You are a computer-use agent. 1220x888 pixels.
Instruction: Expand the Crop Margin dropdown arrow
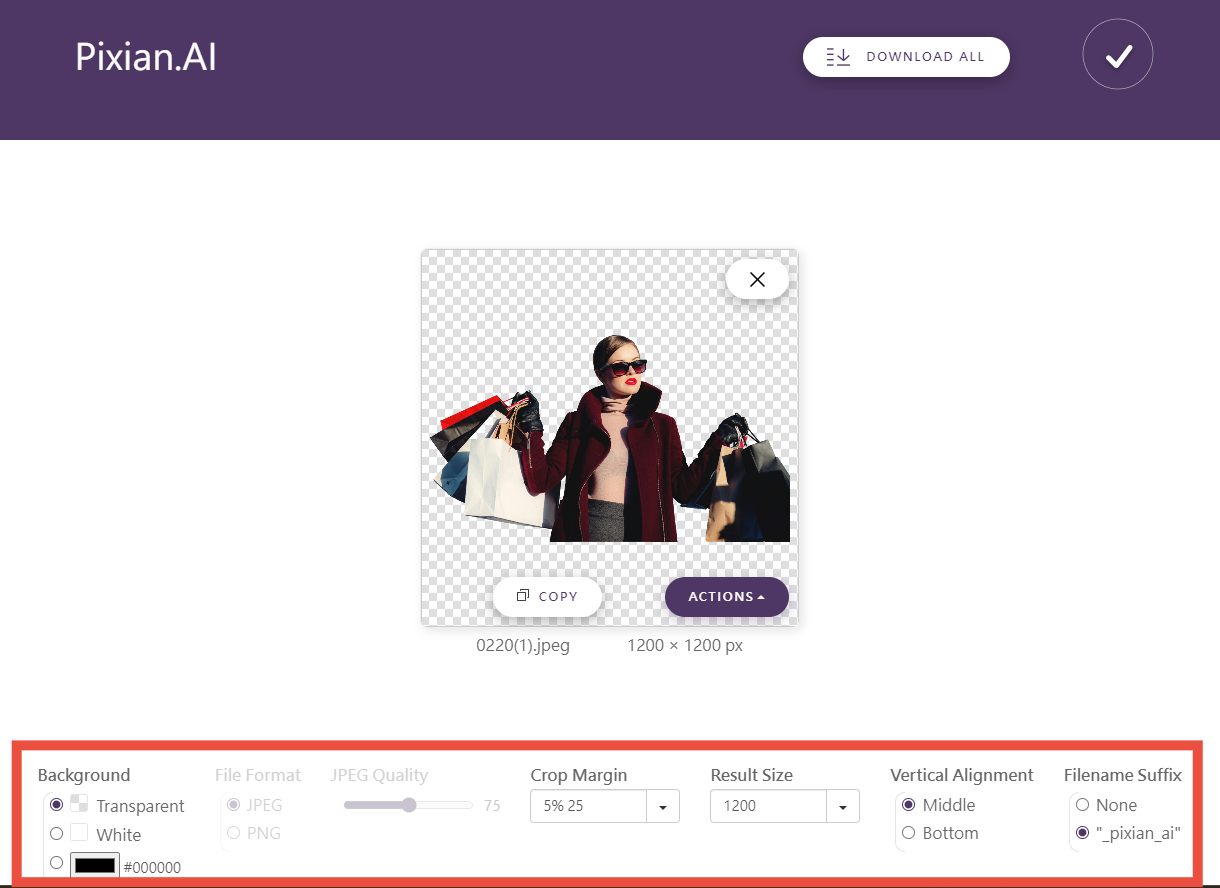(x=663, y=806)
